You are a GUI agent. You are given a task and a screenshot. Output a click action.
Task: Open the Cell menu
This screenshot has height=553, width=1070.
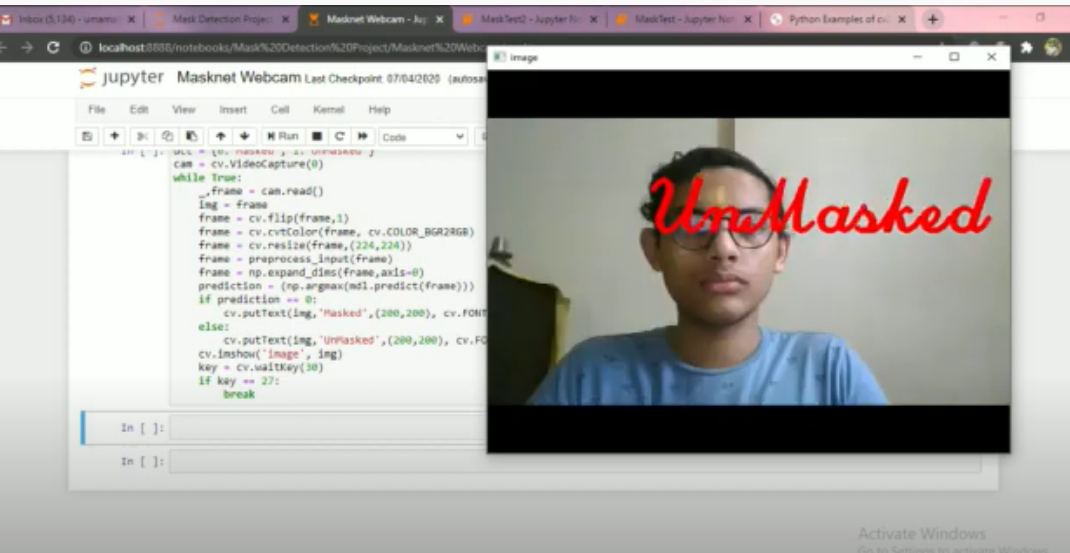click(280, 109)
